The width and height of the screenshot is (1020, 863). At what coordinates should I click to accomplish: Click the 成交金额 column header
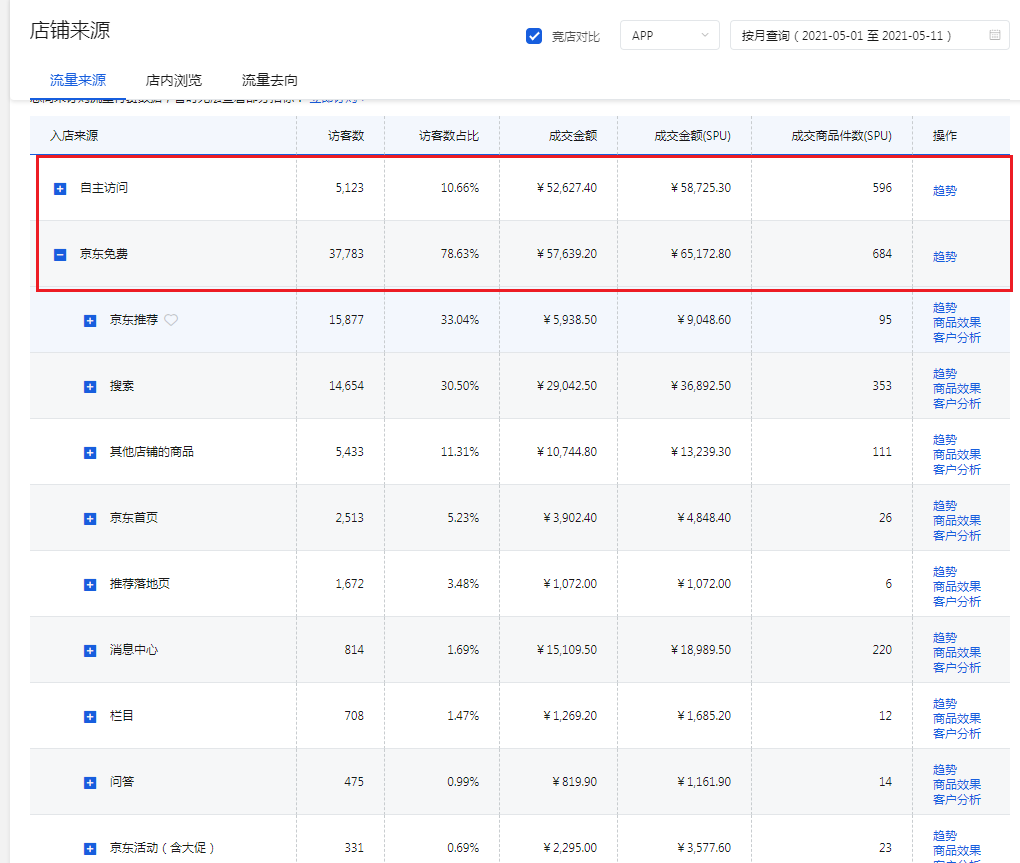(572, 136)
